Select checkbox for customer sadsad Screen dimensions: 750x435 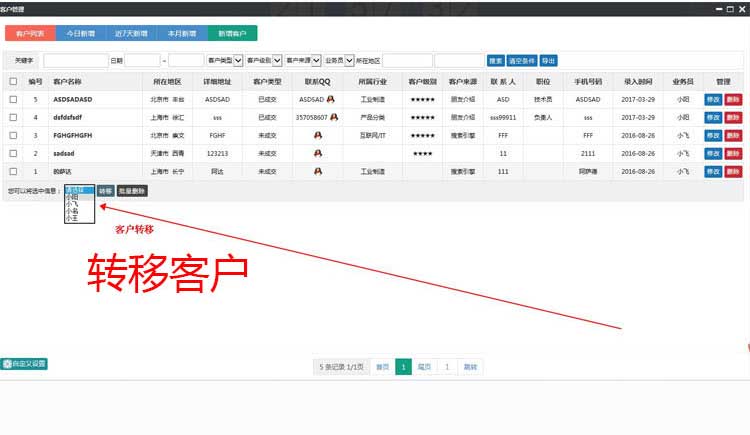pos(13,153)
